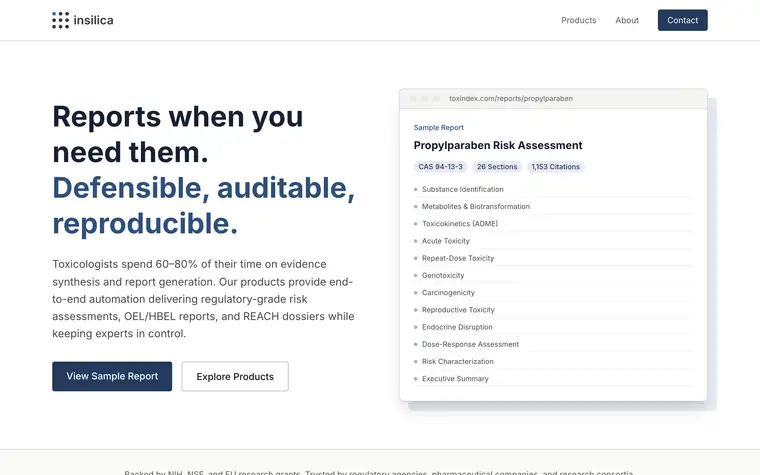Viewport: 760px width, 475px height.
Task: Click the Propylparaben Risk Assessment title
Action: [x=498, y=145]
